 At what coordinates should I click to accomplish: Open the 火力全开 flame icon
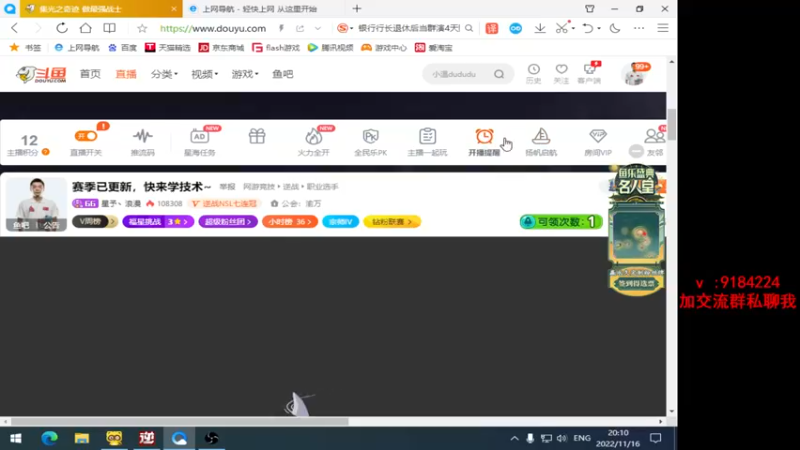314,136
